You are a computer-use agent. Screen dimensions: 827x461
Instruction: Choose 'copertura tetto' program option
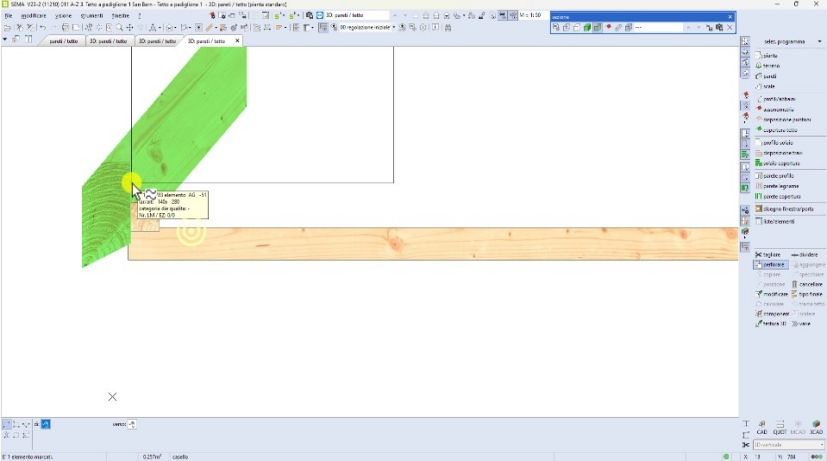pos(779,130)
